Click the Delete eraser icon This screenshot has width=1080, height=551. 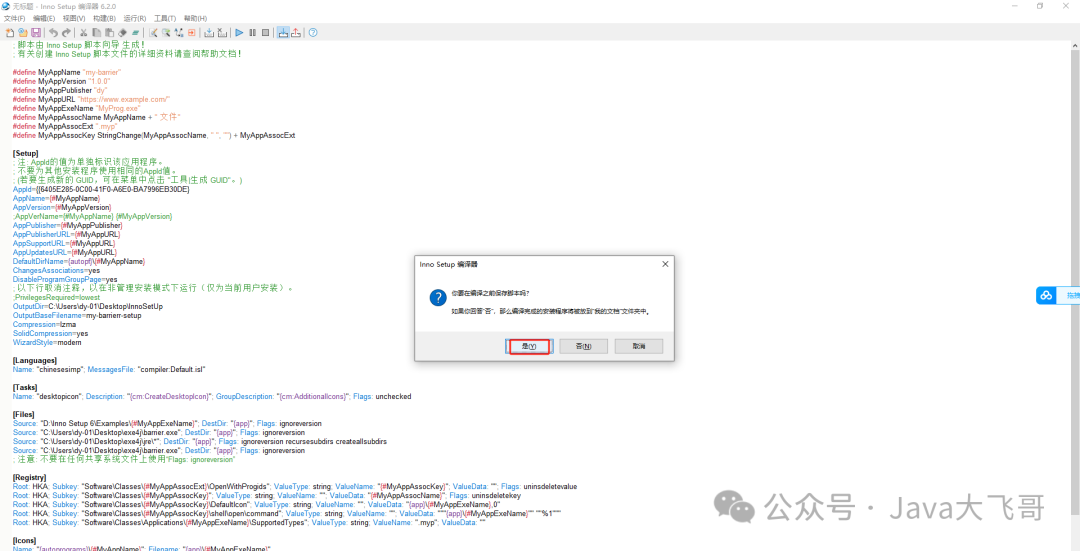click(x=123, y=32)
